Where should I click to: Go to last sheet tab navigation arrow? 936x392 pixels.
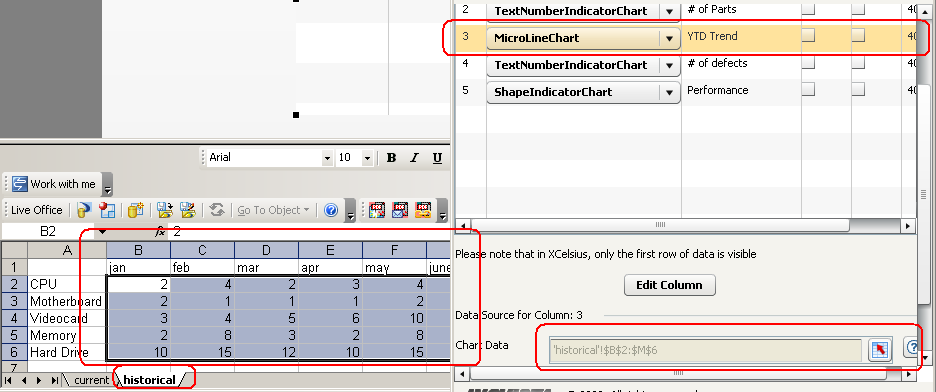[54, 380]
